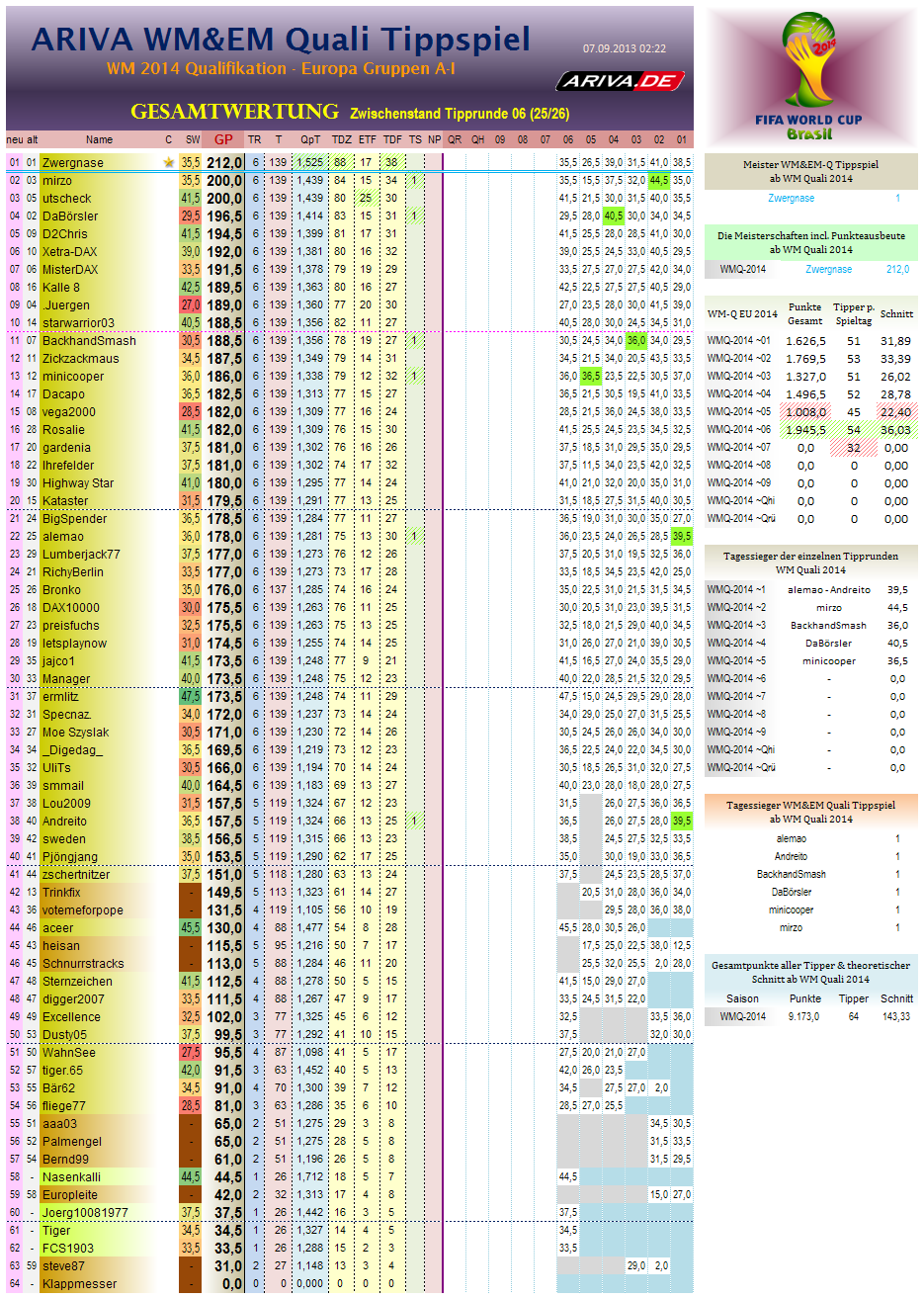Toggle the green TS marker for minicooper
The image size is (924, 1299).
415,377
